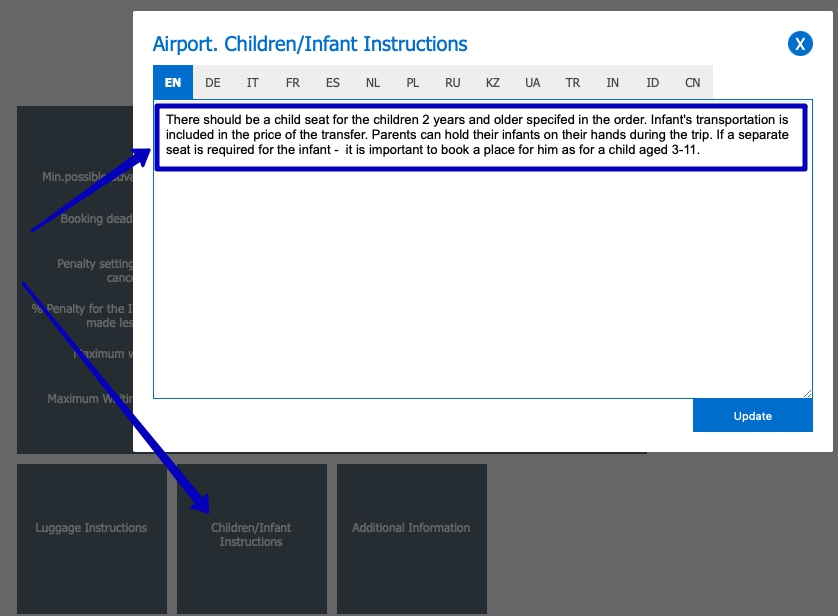Select the CN language tab

692,82
